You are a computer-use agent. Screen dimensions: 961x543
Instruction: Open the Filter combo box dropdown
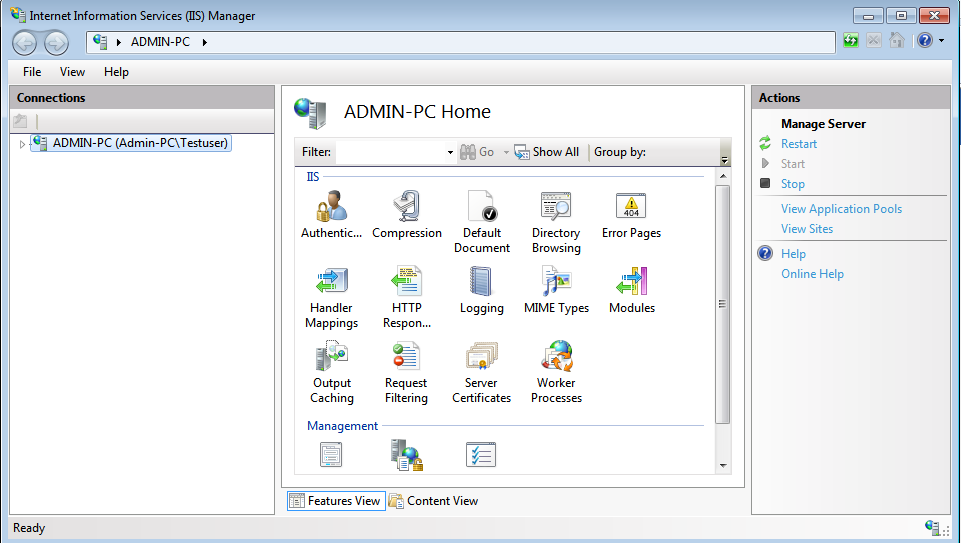[450, 152]
